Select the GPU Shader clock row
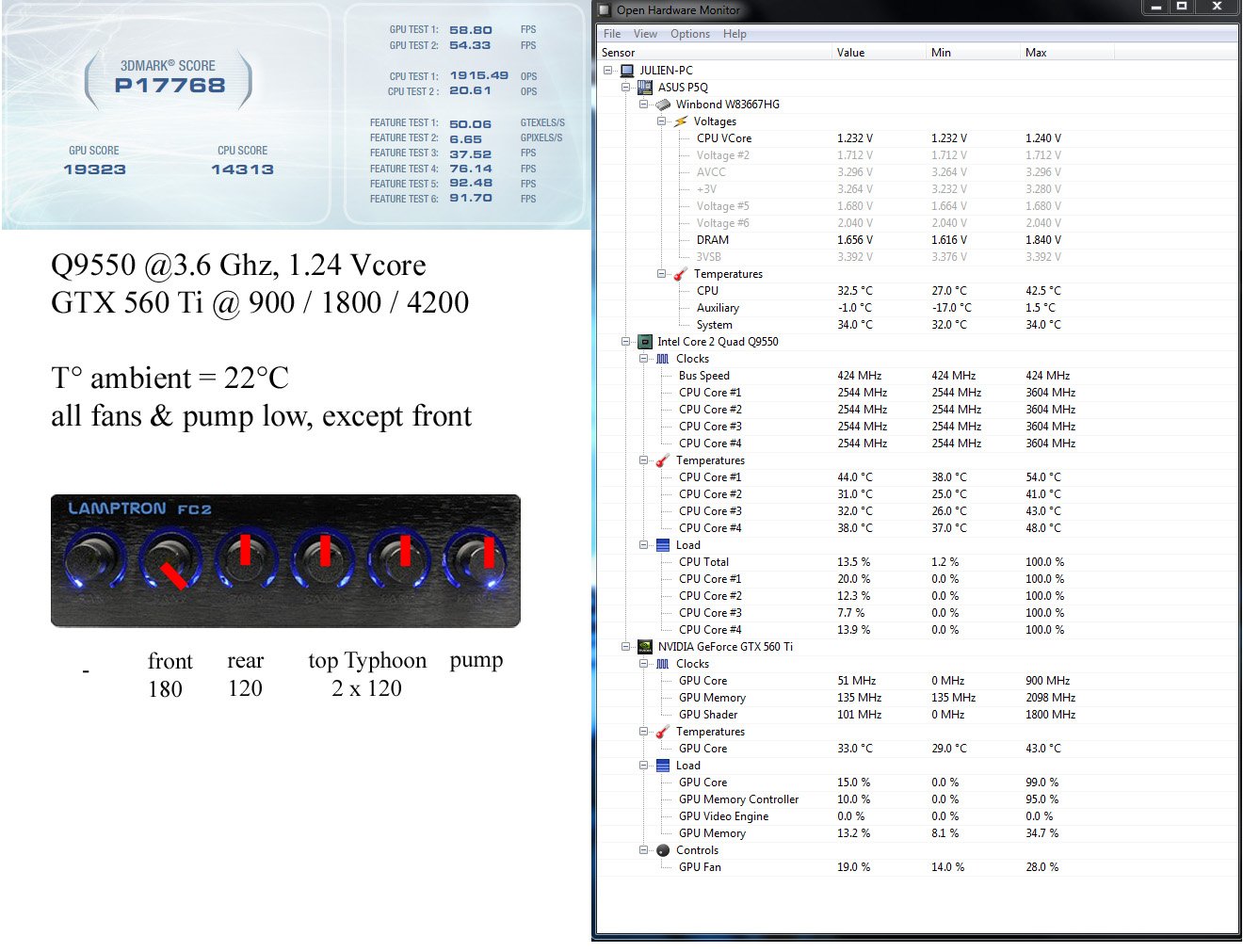The image size is (1243, 952). [x=918, y=715]
